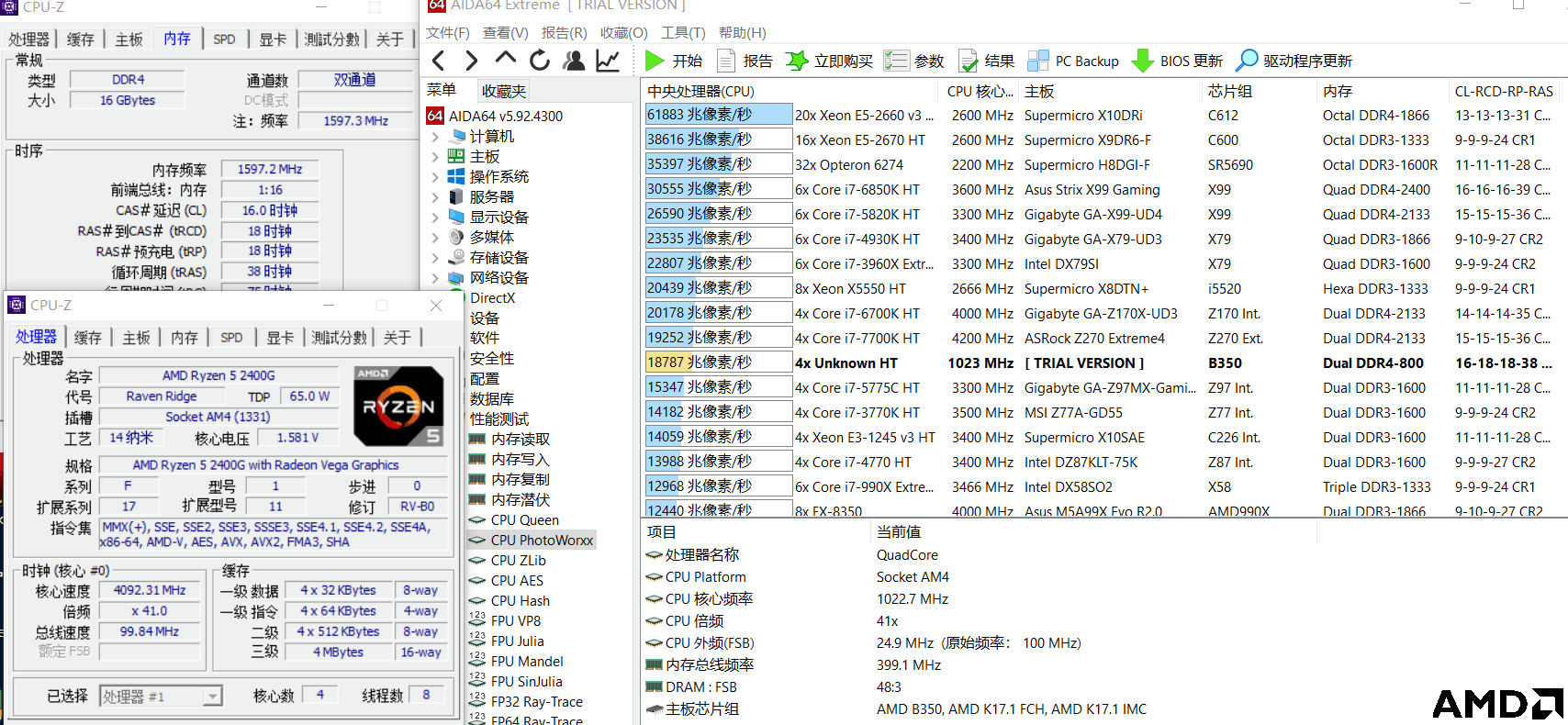Expand the 操作系统 tree node
Image resolution: width=1568 pixels, height=725 pixels.
coord(435,177)
